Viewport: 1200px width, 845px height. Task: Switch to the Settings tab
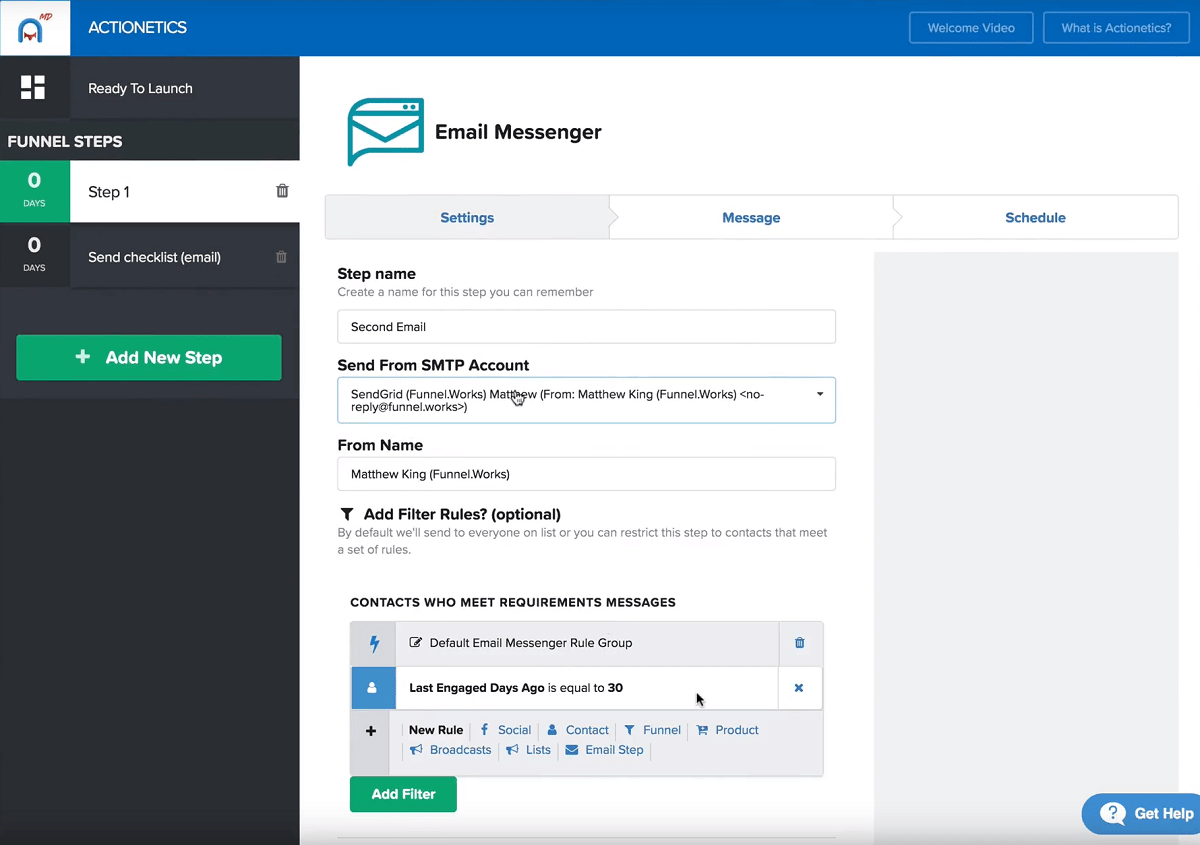click(467, 217)
